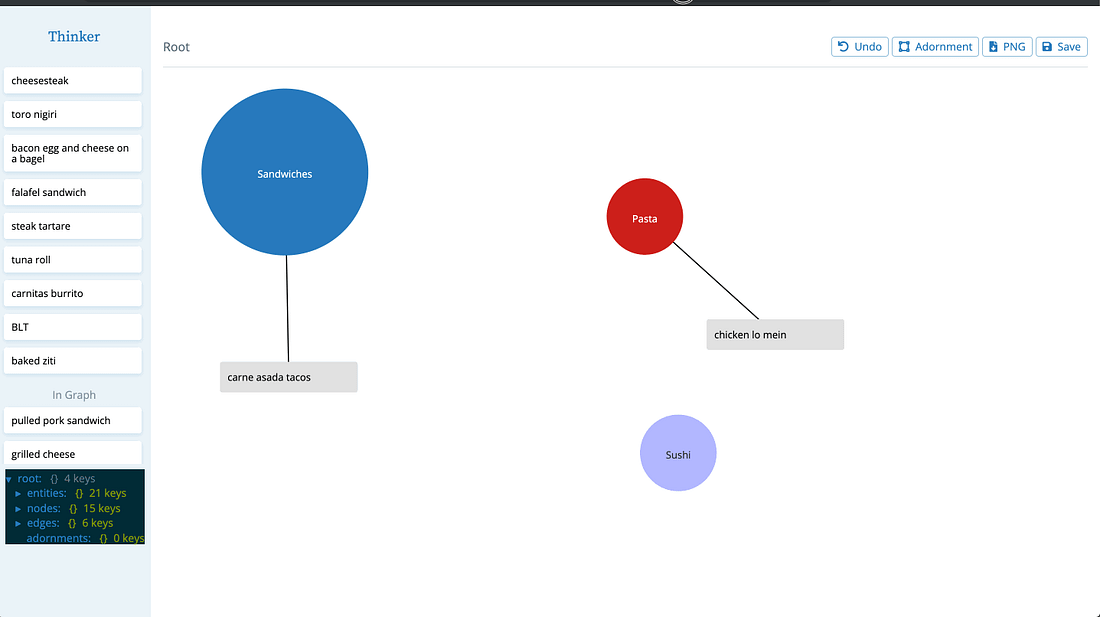1100x617 pixels.
Task: Select the blue Sandwiches circle node
Action: [285, 173]
